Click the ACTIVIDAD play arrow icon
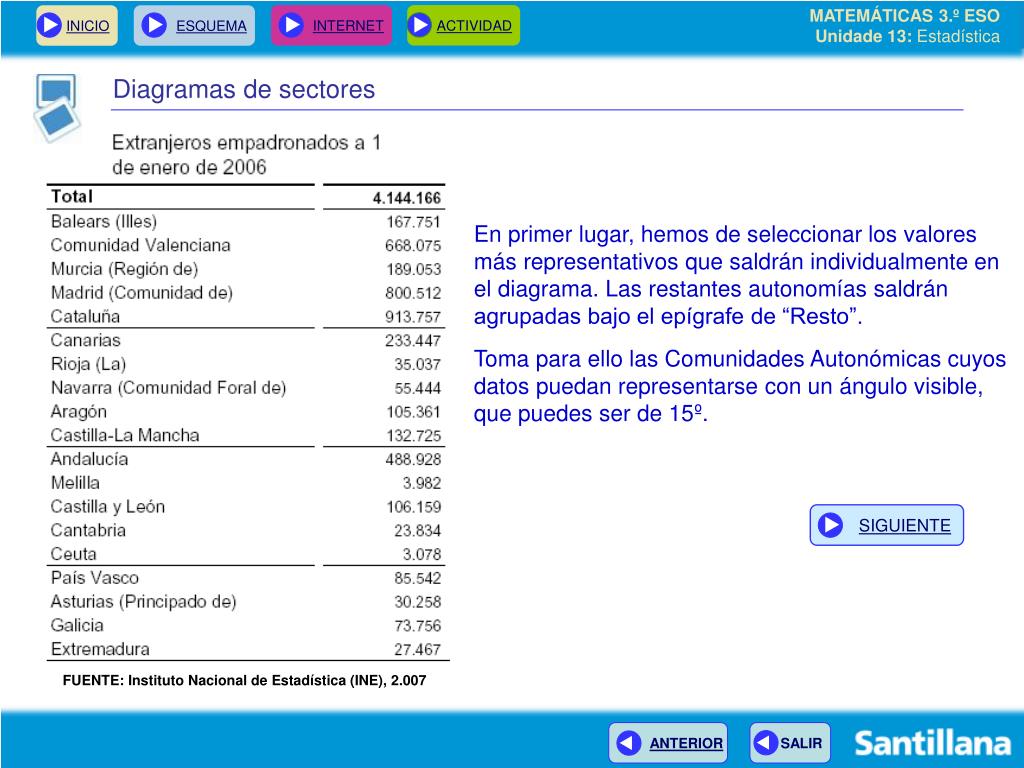The height and width of the screenshot is (768, 1024). tap(419, 25)
